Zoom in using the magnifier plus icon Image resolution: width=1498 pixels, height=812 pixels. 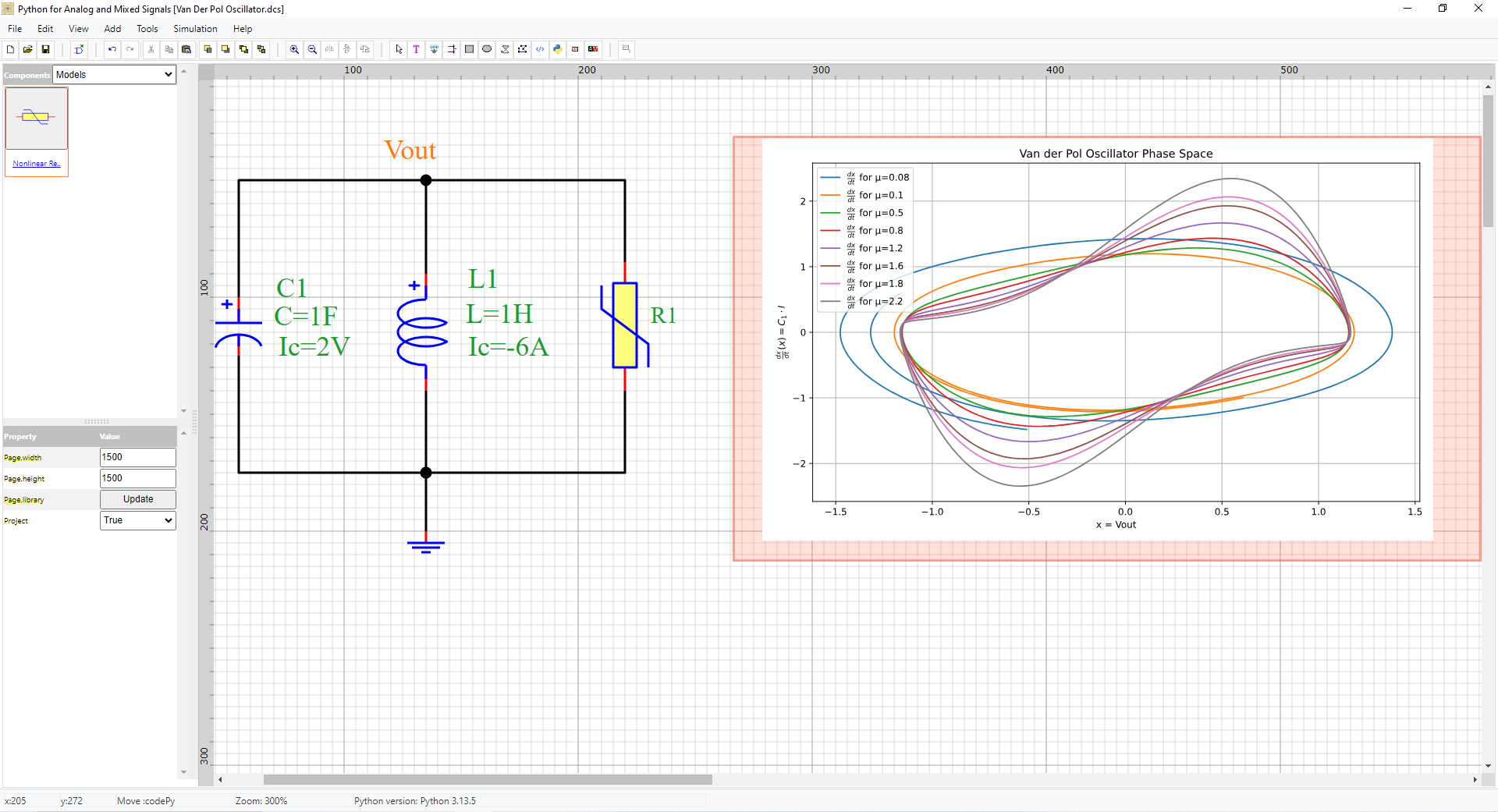coord(294,49)
